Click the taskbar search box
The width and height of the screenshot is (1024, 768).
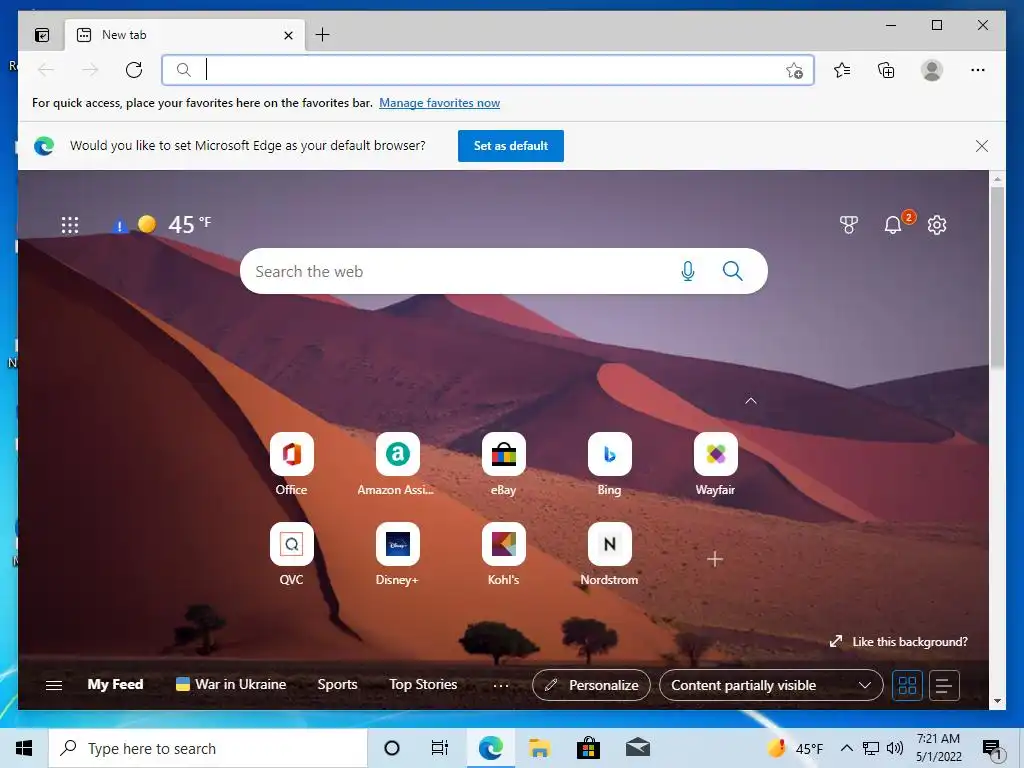[208, 748]
